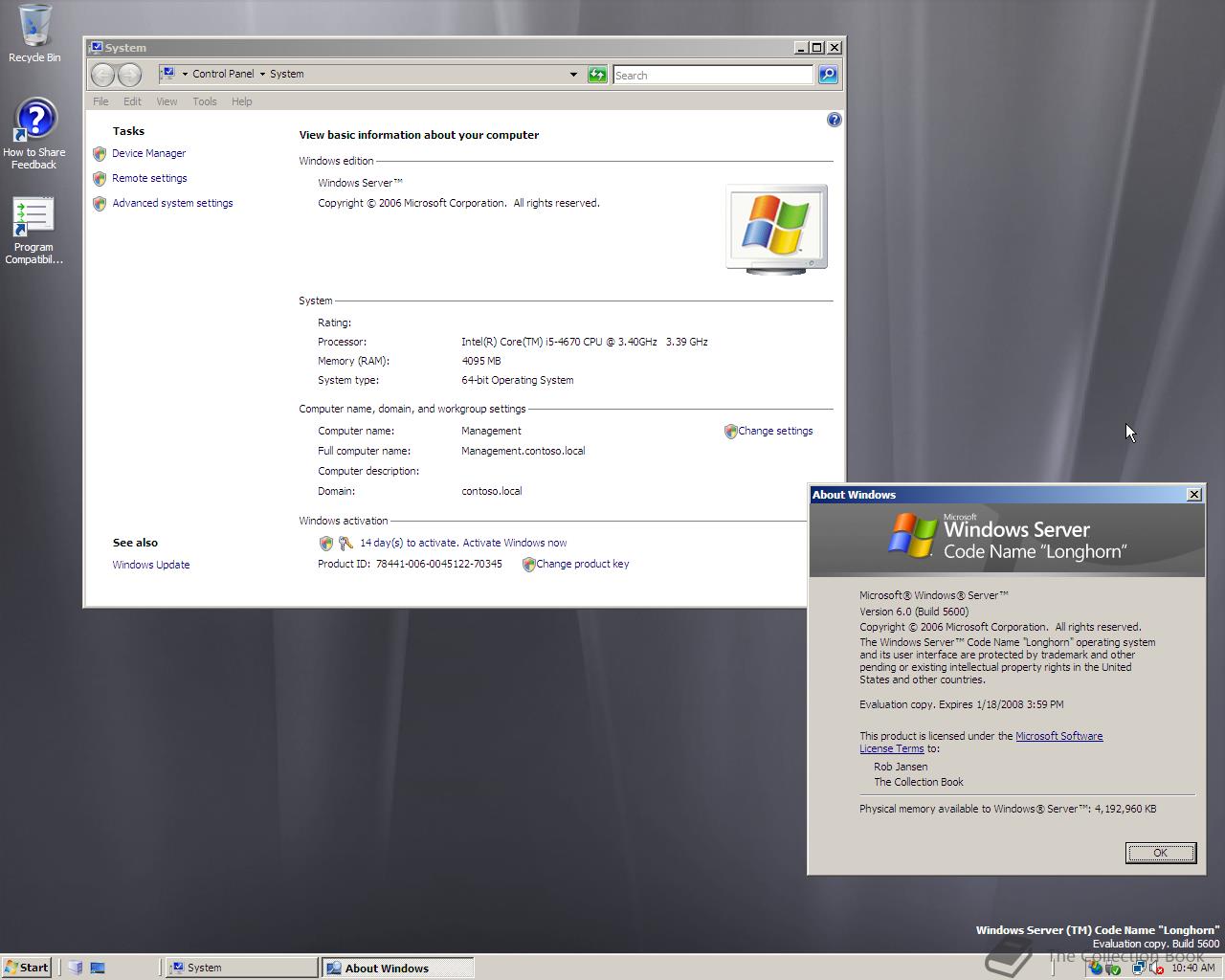Image resolution: width=1225 pixels, height=980 pixels.
Task: Click the domain value contoso.local
Action: click(x=491, y=491)
